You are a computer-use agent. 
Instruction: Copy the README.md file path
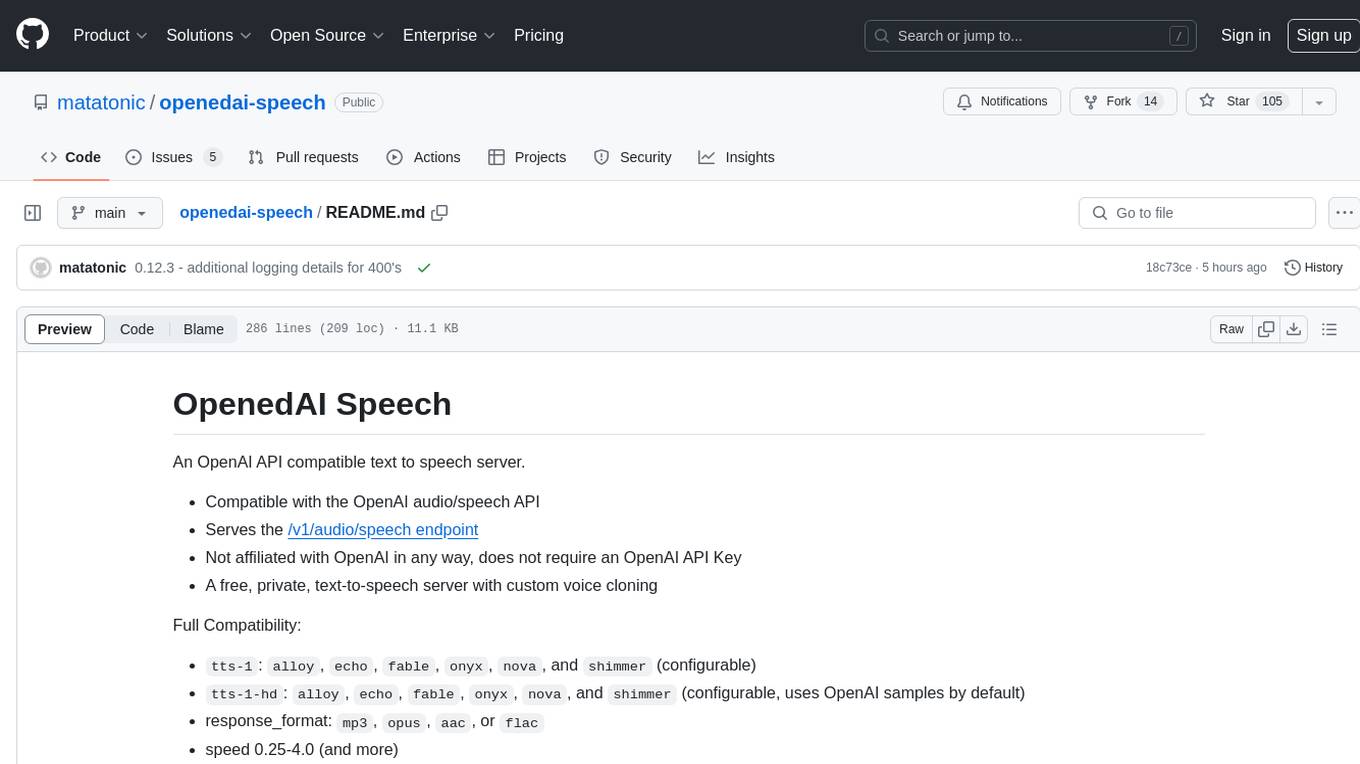pyautogui.click(x=439, y=213)
